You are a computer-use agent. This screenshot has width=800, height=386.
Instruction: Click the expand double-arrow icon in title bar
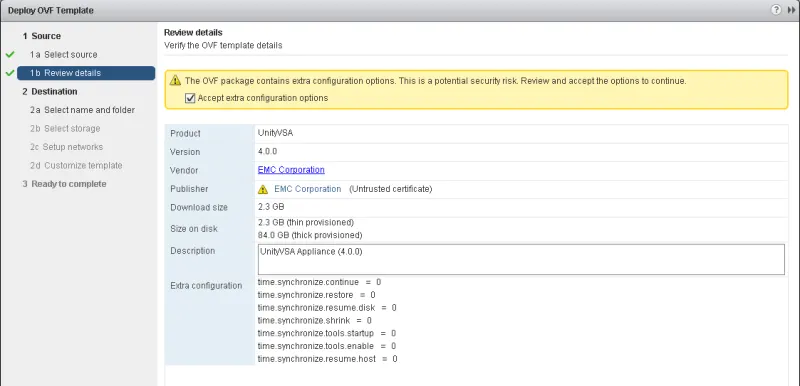pyautogui.click(x=791, y=10)
